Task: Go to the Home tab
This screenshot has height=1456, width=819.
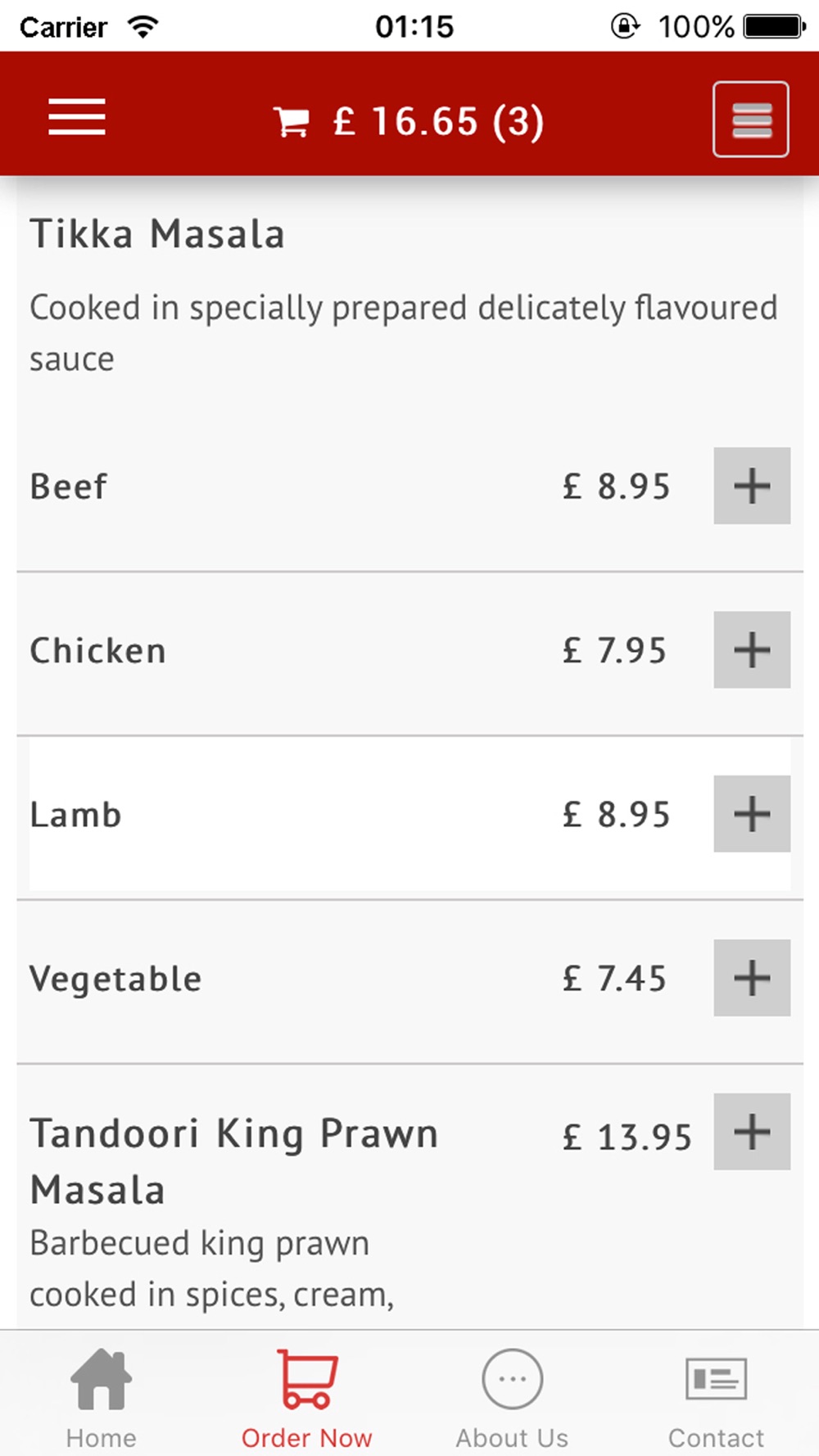Action: point(102,1398)
